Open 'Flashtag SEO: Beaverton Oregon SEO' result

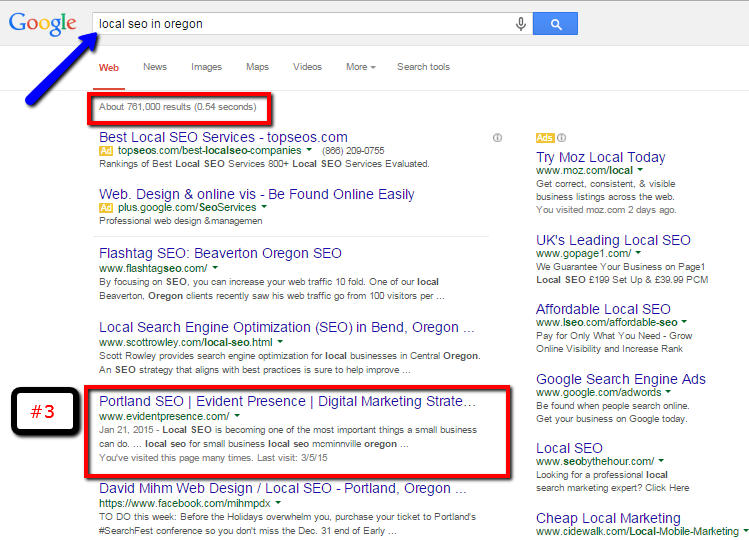220,253
